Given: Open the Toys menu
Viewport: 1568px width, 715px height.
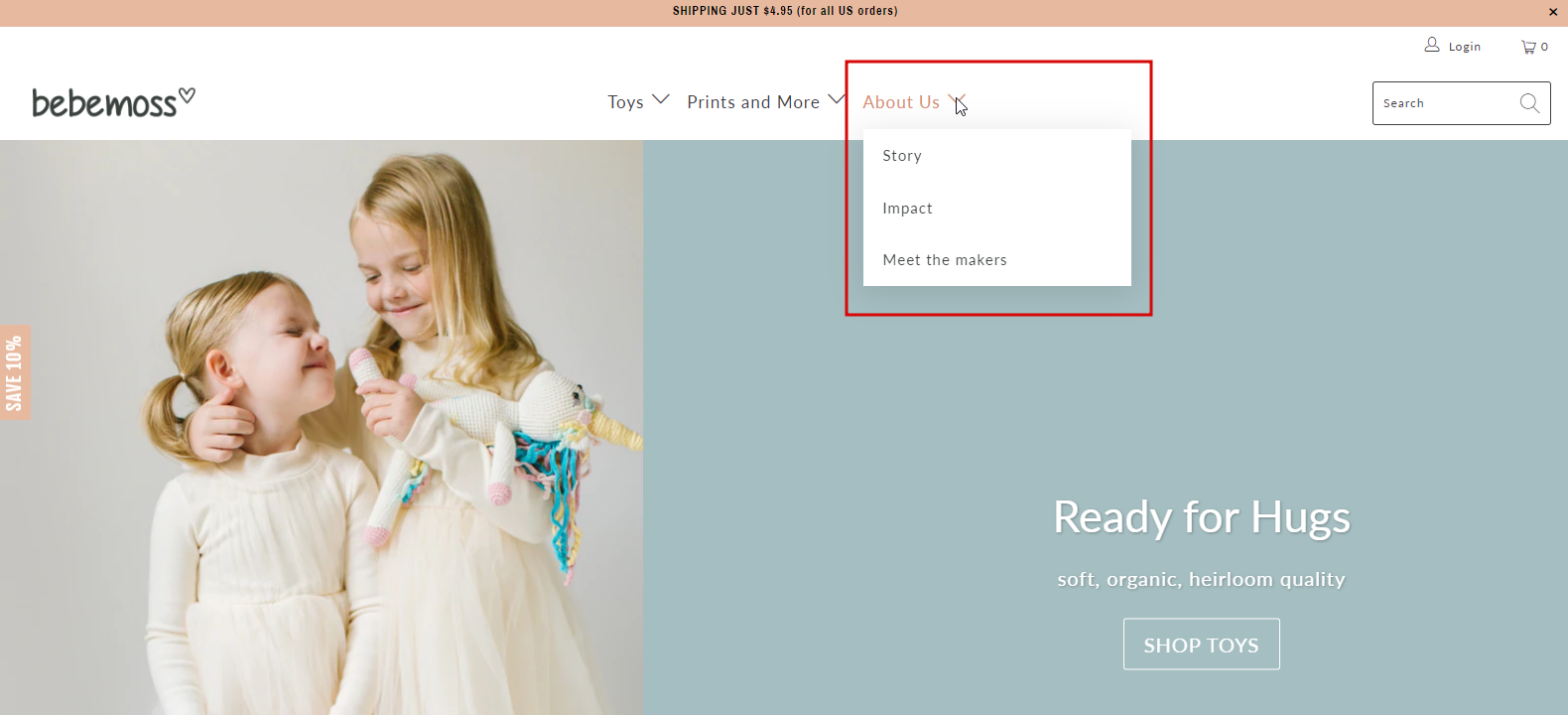Looking at the screenshot, I should click(625, 102).
